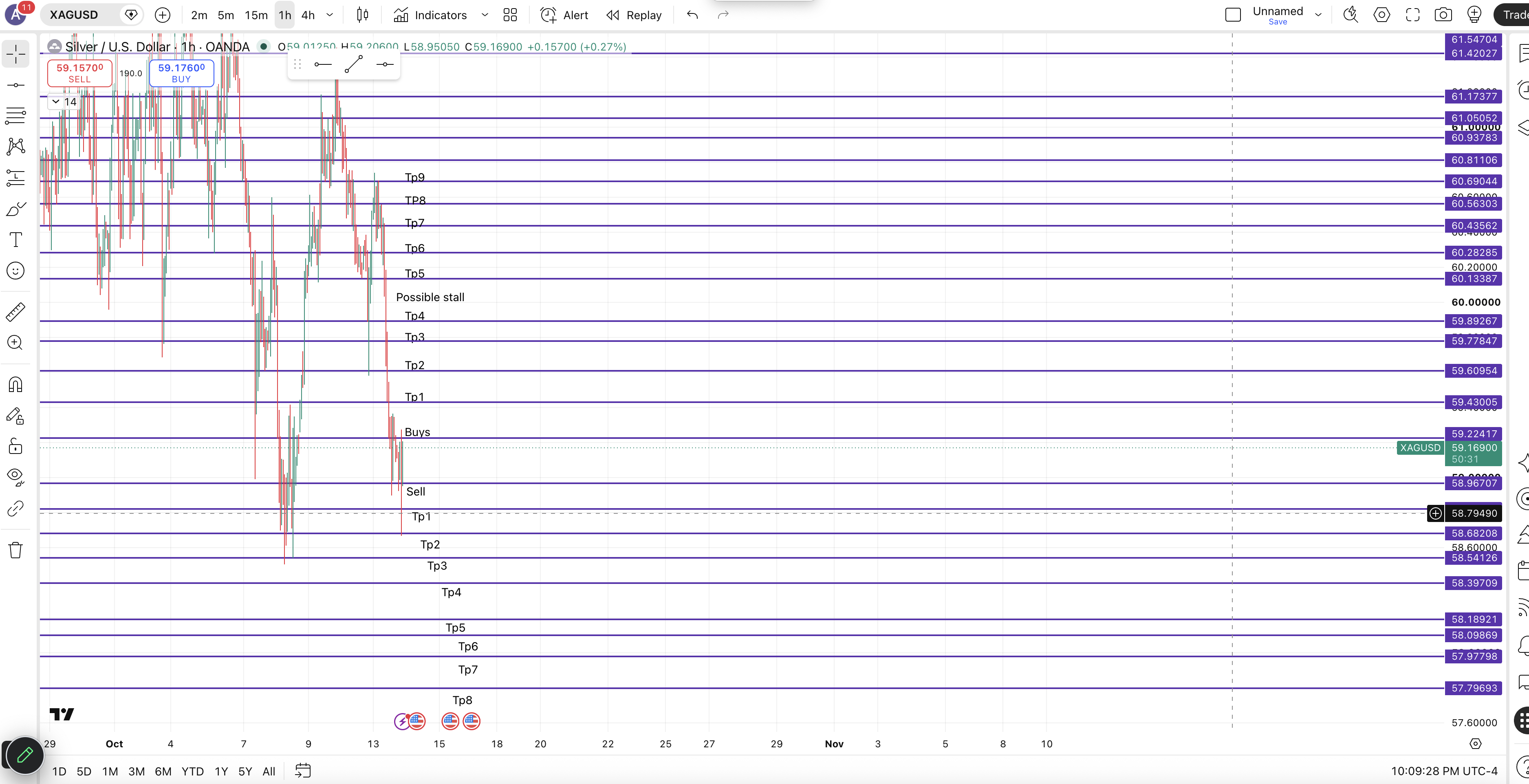Open quick search icon in top bar

pos(1351,15)
